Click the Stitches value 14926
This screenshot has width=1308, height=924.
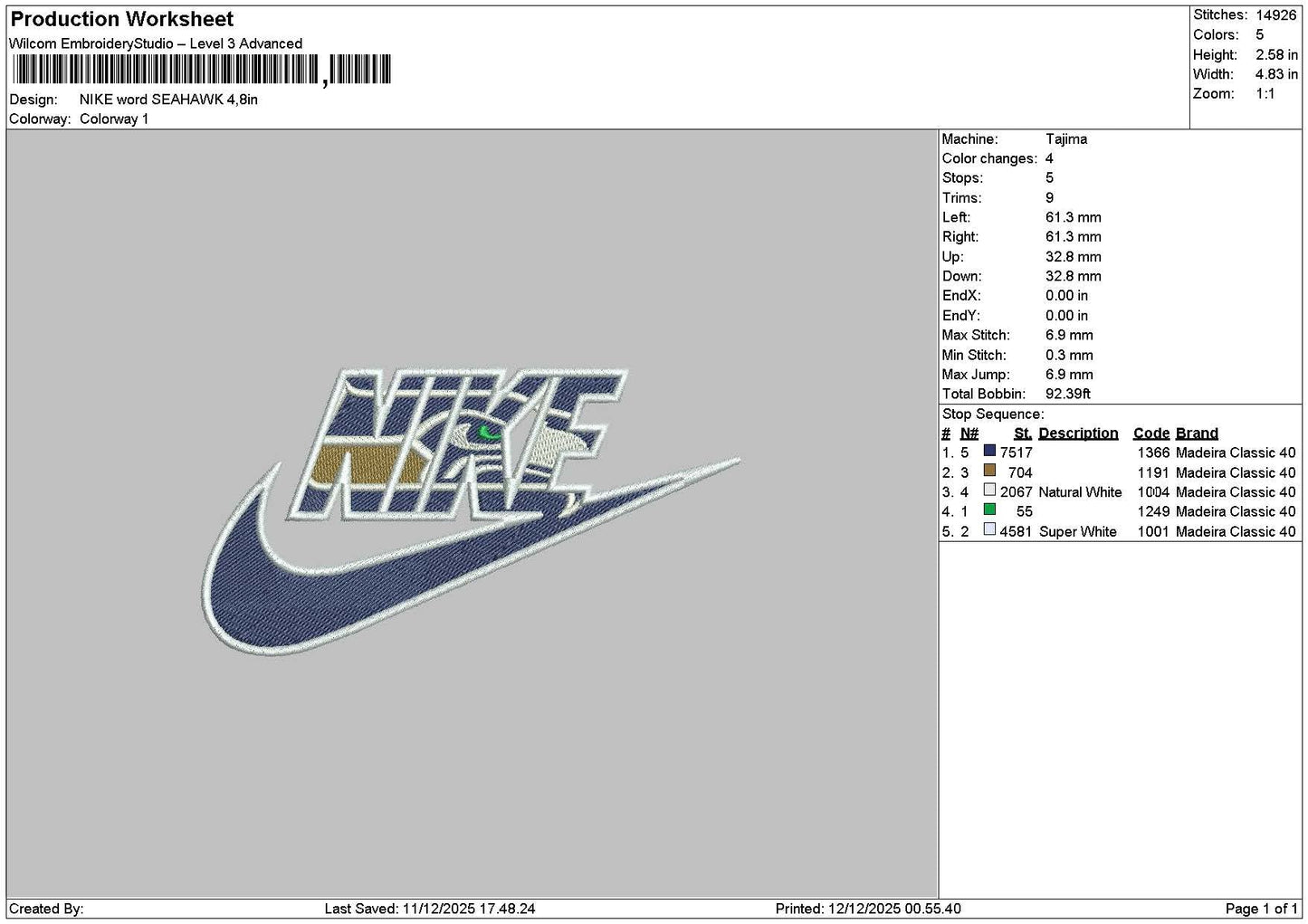coord(1276,15)
